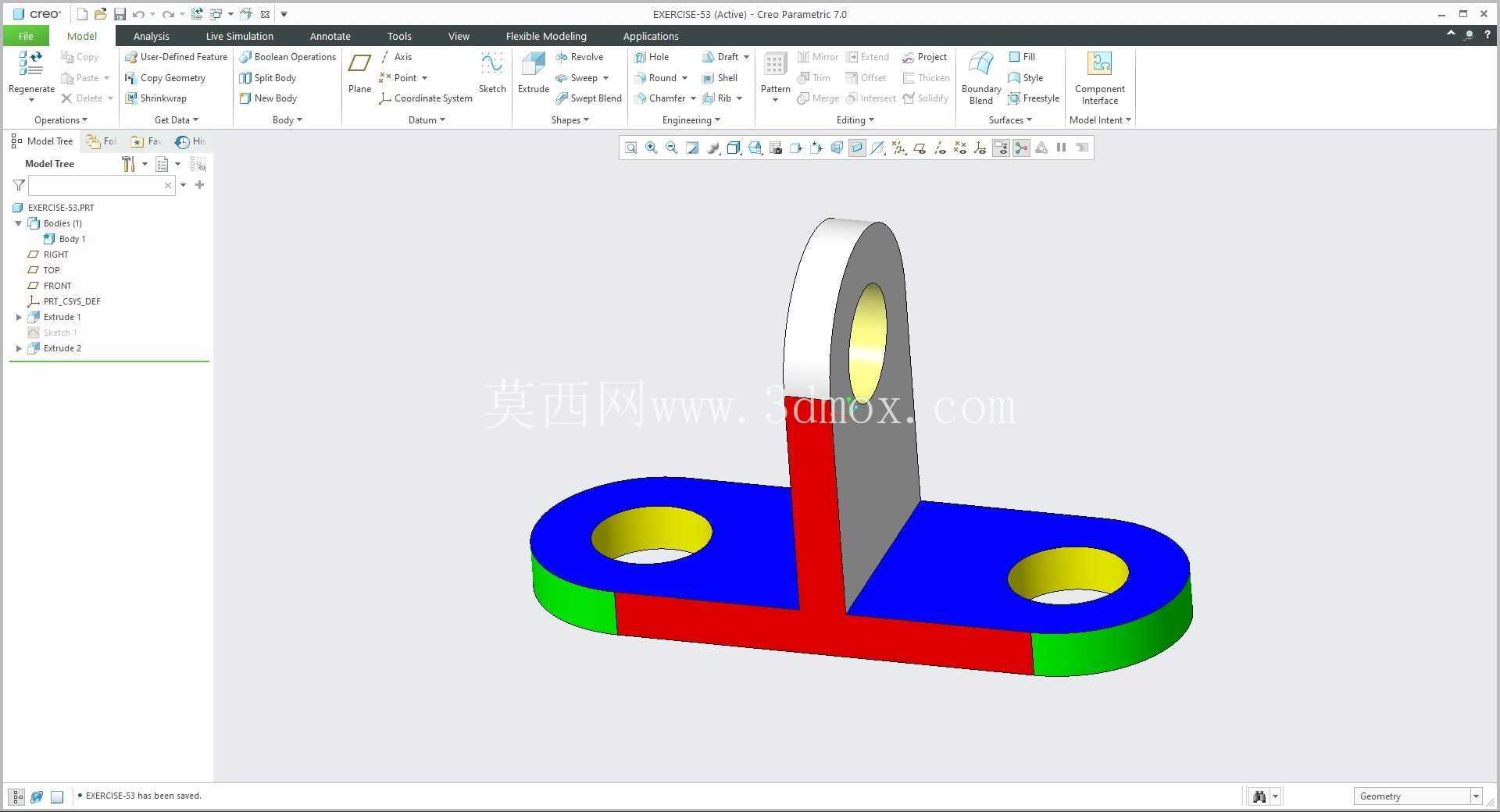Click the Coordinate System button
This screenshot has width=1500, height=812.
(426, 98)
